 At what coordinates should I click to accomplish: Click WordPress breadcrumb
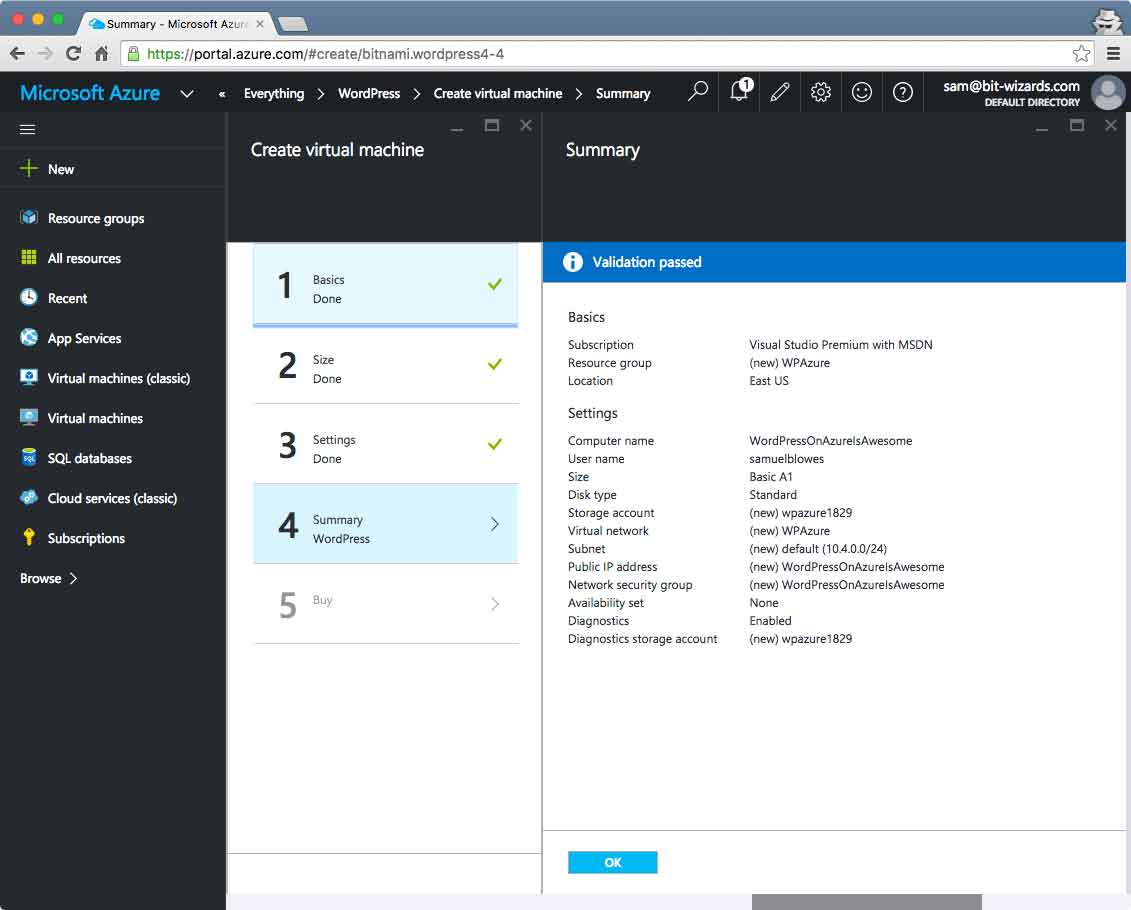369,94
